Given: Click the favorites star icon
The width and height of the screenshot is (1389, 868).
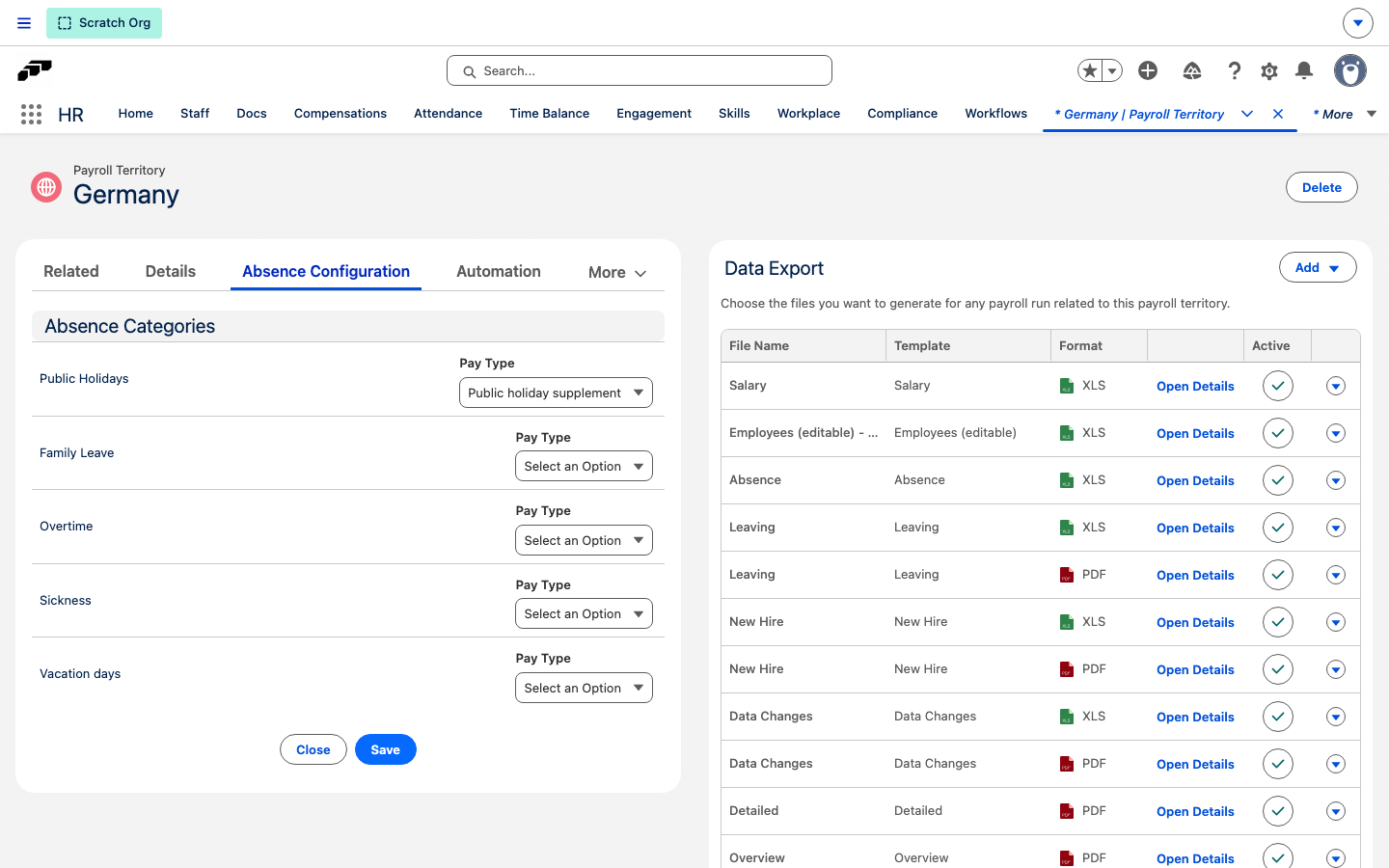Looking at the screenshot, I should click(x=1090, y=70).
